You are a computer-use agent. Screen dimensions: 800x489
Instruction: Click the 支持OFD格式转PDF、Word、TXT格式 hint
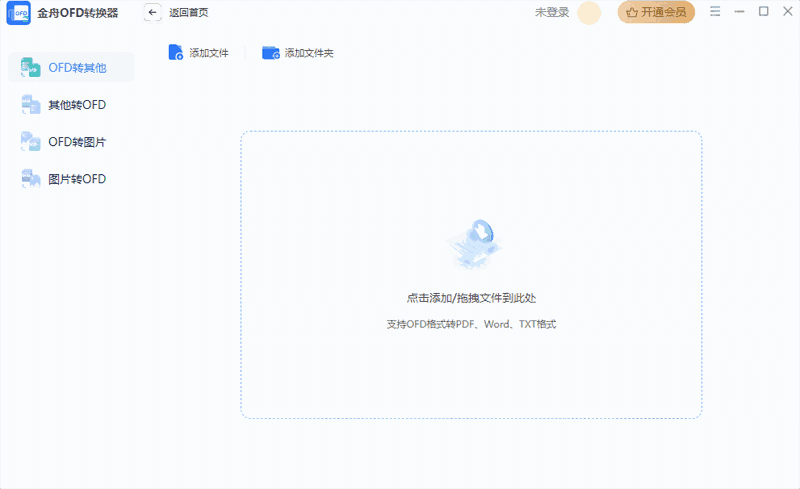[471, 324]
